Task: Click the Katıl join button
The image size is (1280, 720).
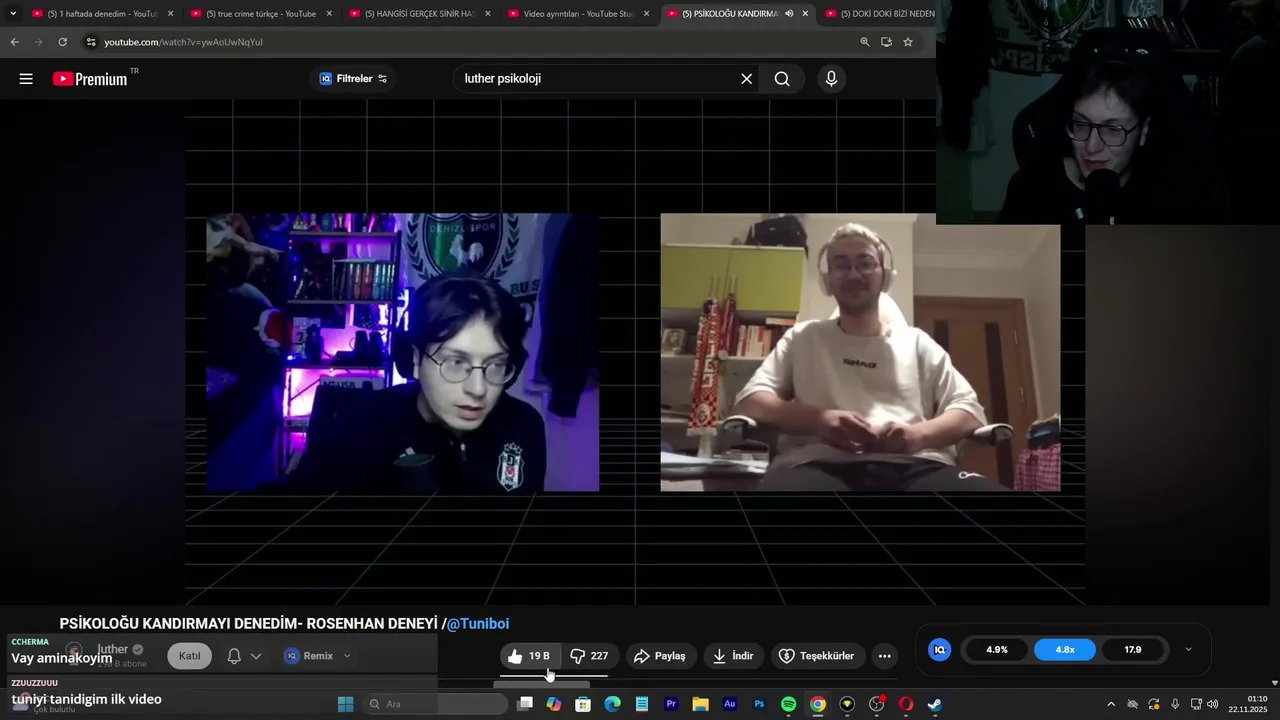Action: (189, 656)
